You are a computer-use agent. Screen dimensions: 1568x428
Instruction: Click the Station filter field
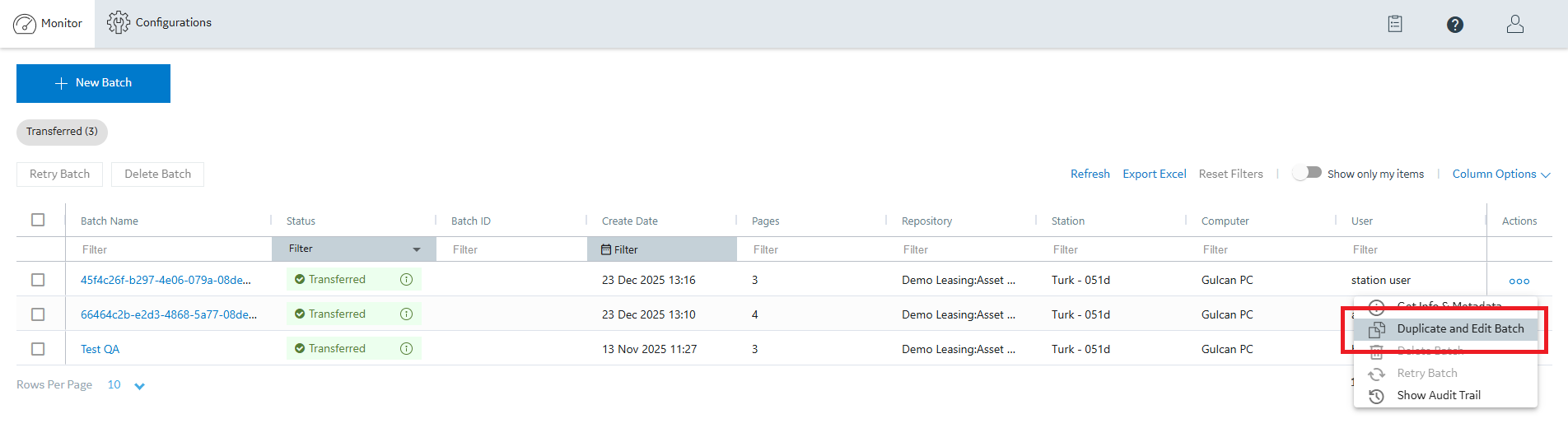(x=1111, y=249)
